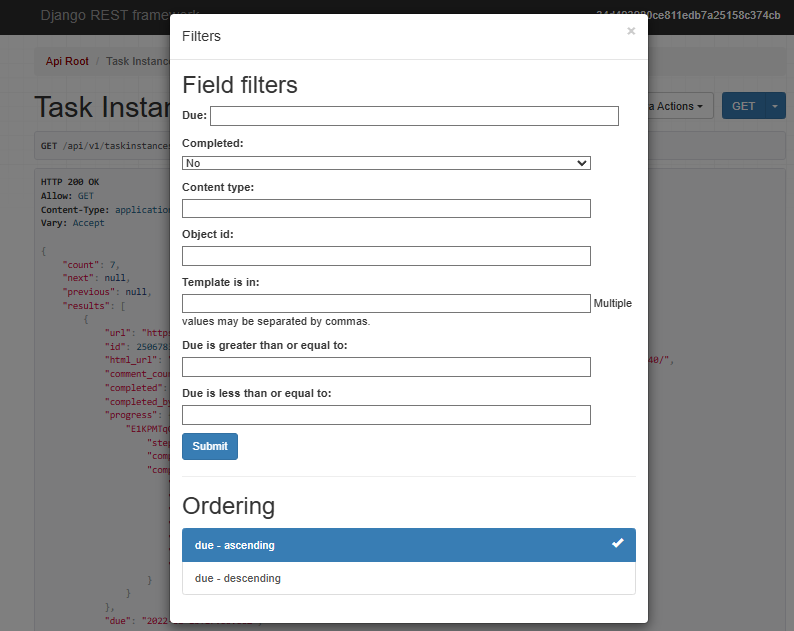Click the Django REST framework brand link
Viewport: 794px width, 631px height.
click(x=104, y=16)
